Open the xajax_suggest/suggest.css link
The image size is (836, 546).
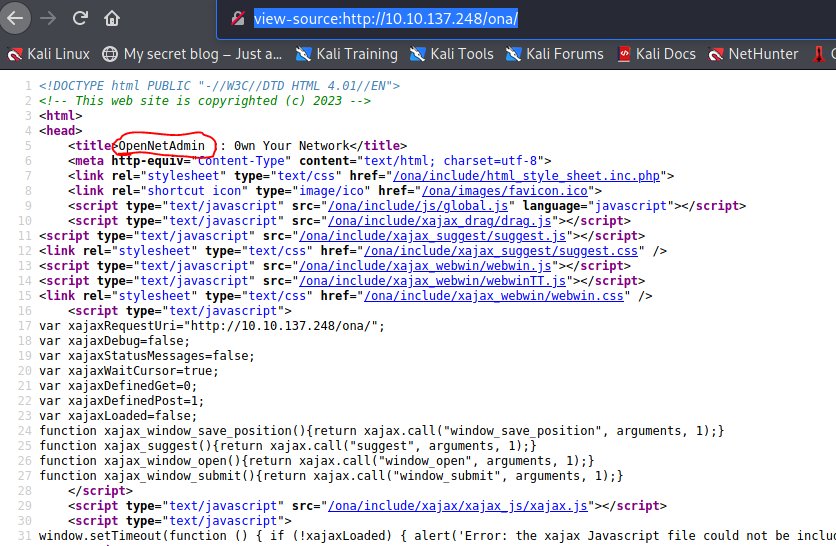coord(501,251)
